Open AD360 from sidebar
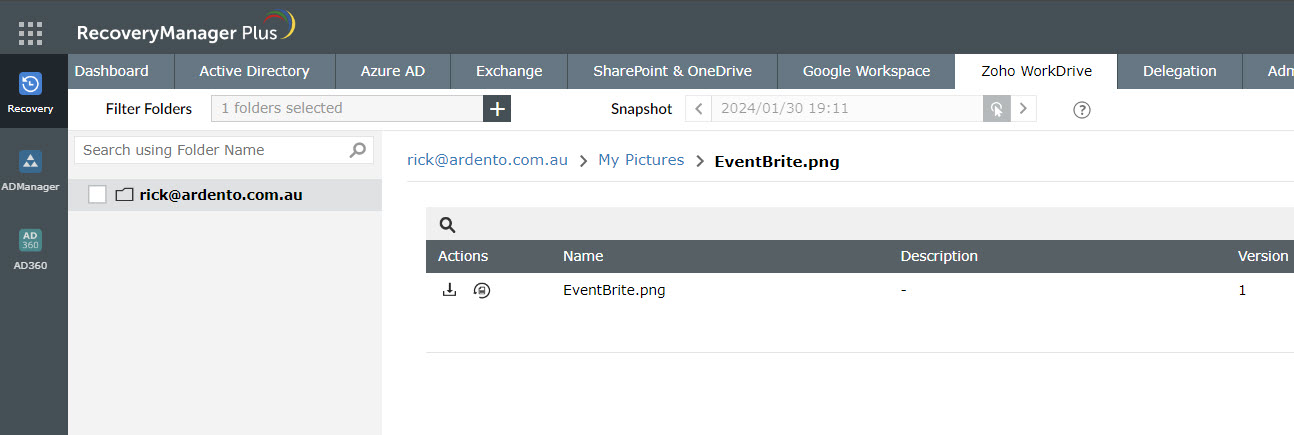 pos(31,249)
